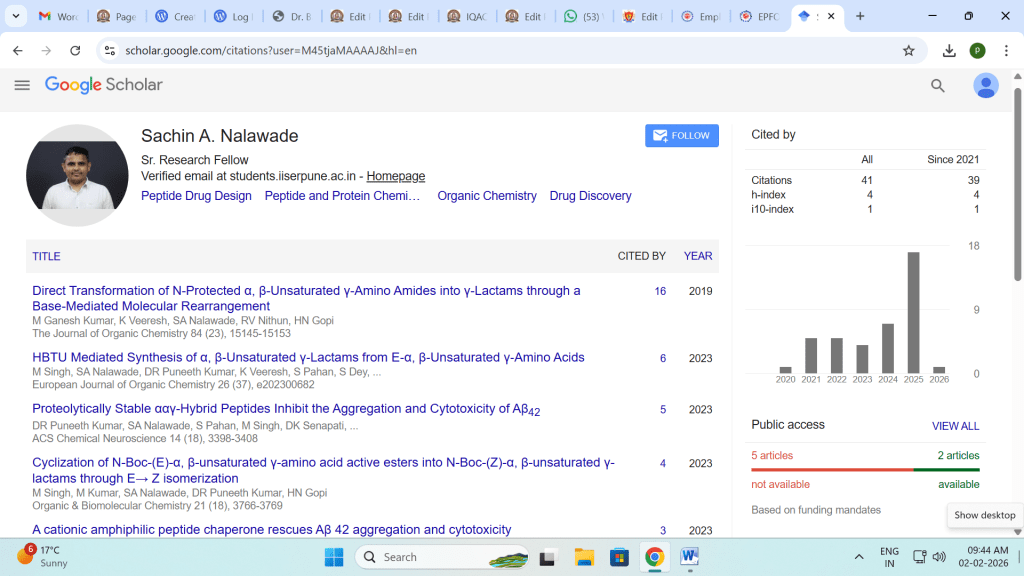
Task: Expand the tab search dropdown arrow
Action: point(16,16)
